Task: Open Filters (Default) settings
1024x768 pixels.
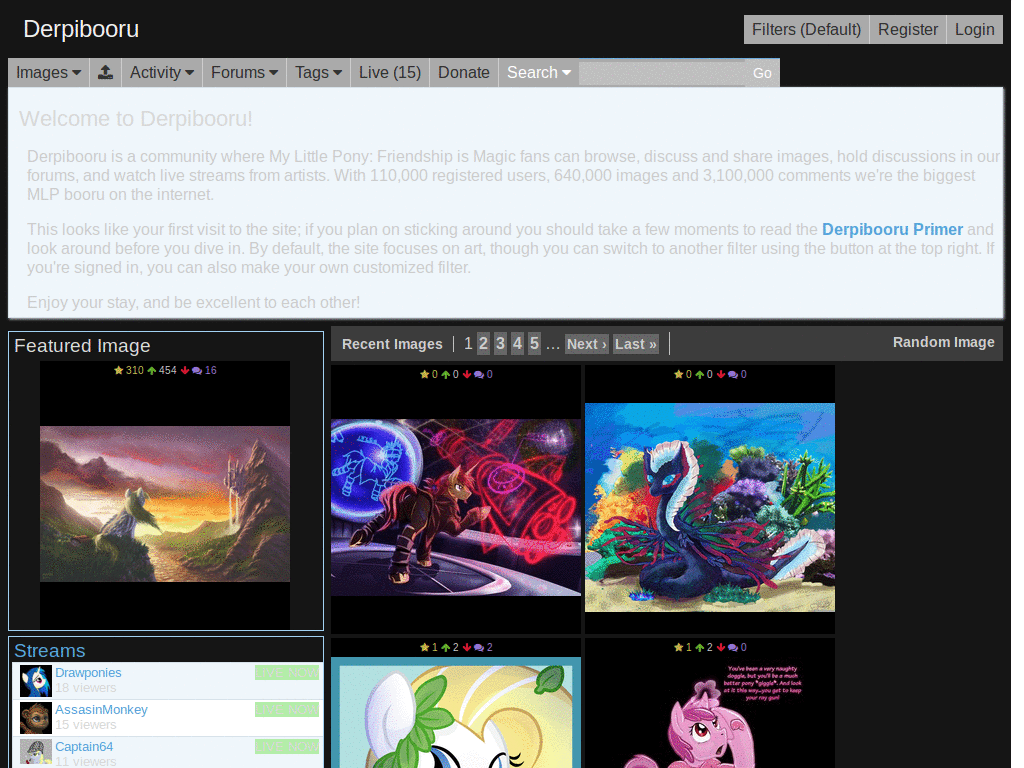Action: tap(806, 29)
